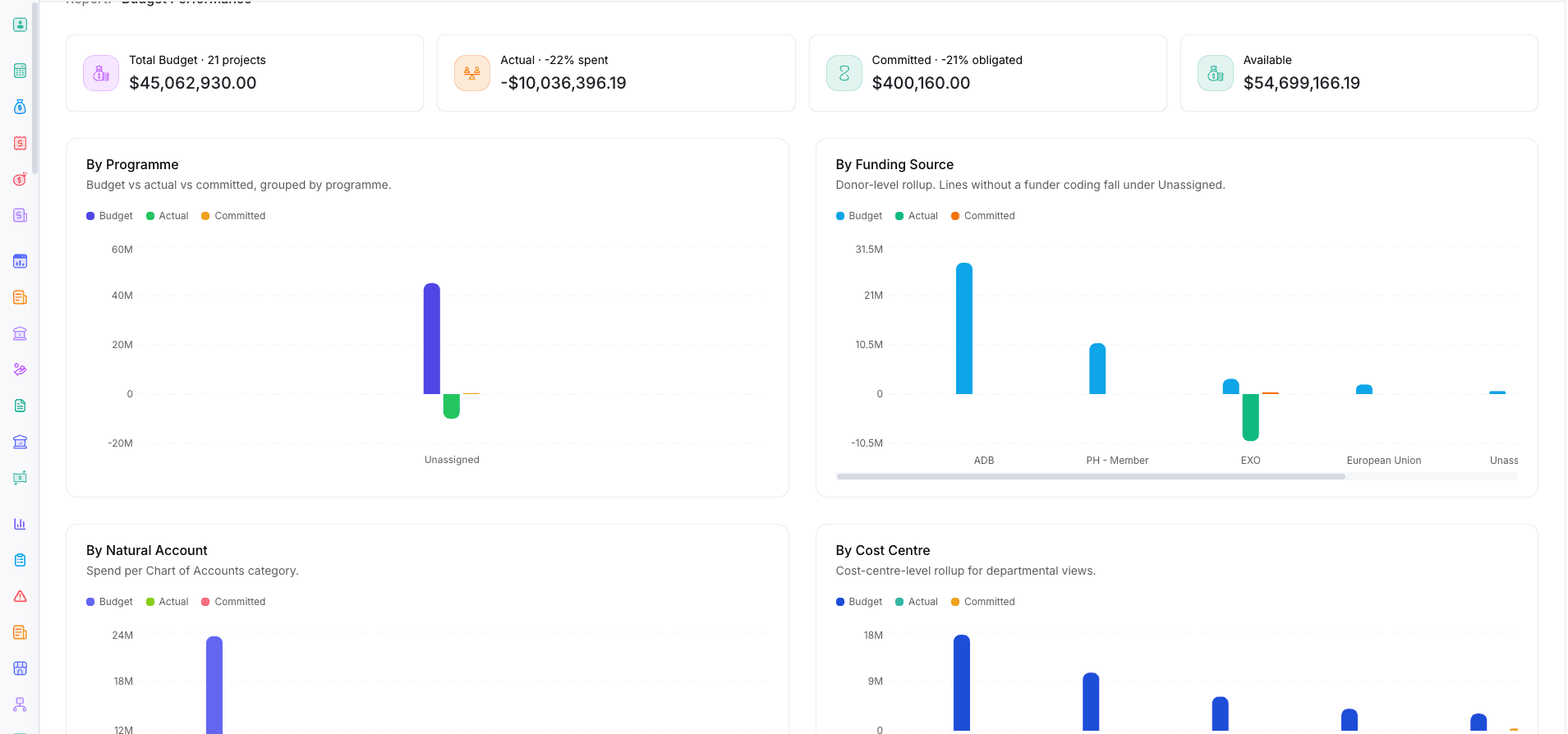Click the Committed card hourglass icon

click(844, 73)
